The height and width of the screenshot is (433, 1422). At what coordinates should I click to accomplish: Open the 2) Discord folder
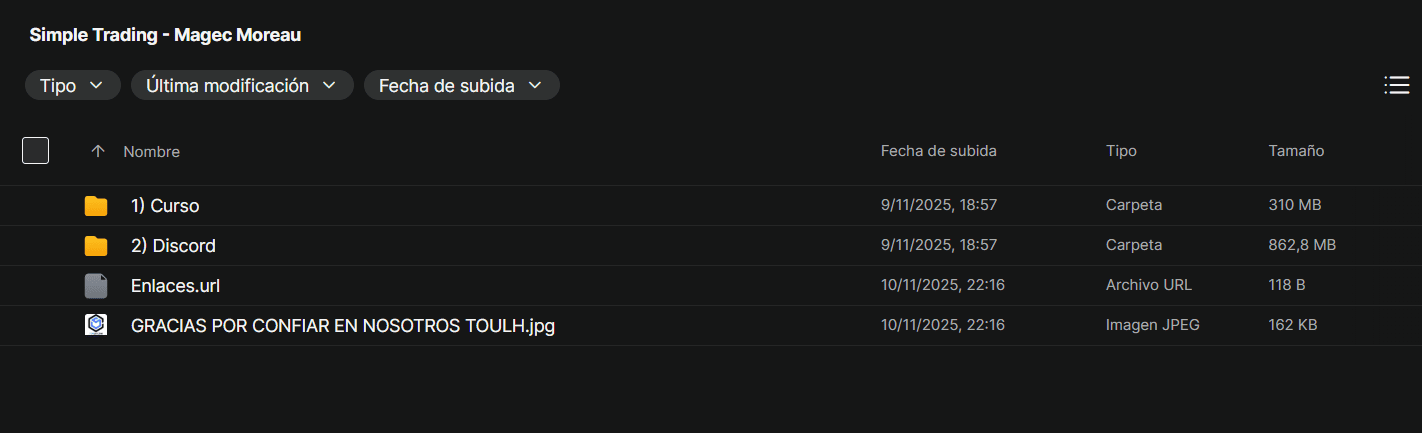173,246
